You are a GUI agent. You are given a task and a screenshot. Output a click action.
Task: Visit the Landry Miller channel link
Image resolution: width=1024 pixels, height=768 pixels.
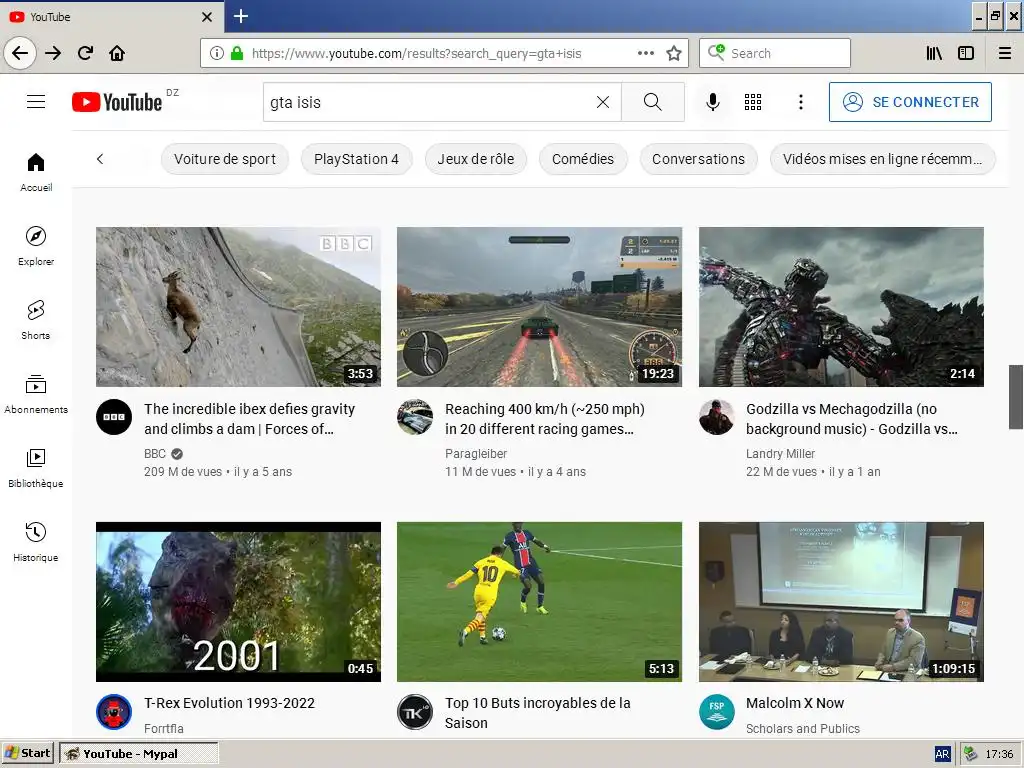[780, 454]
